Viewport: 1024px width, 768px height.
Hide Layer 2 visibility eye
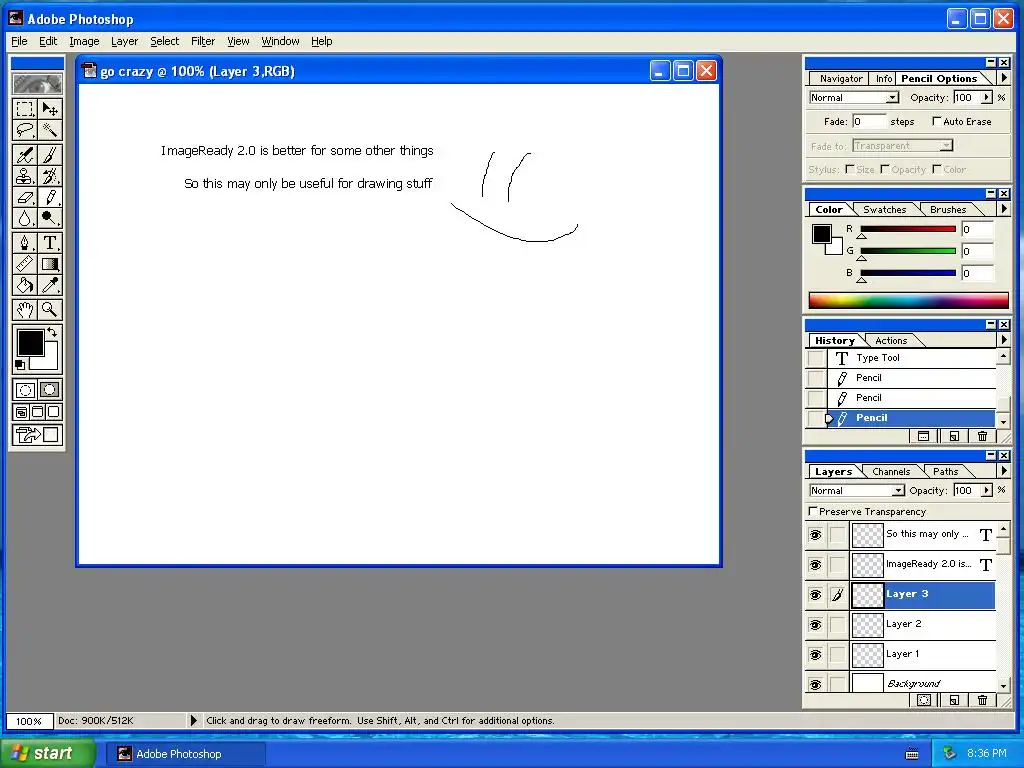point(816,625)
